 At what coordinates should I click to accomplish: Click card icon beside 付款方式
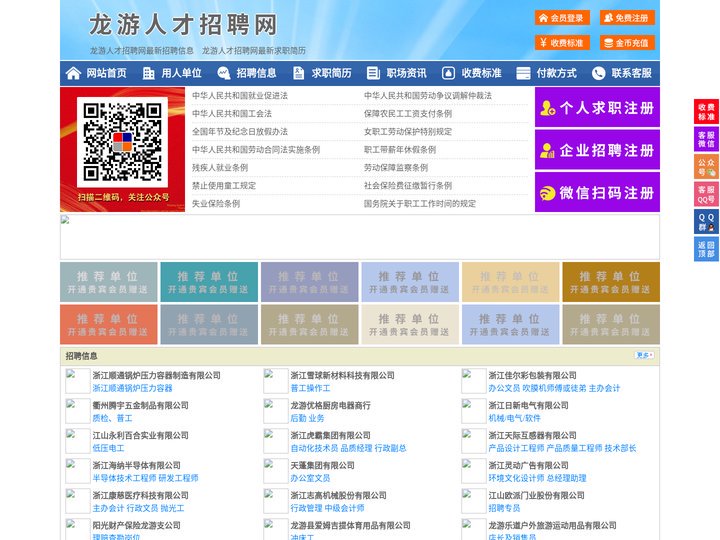click(x=523, y=73)
